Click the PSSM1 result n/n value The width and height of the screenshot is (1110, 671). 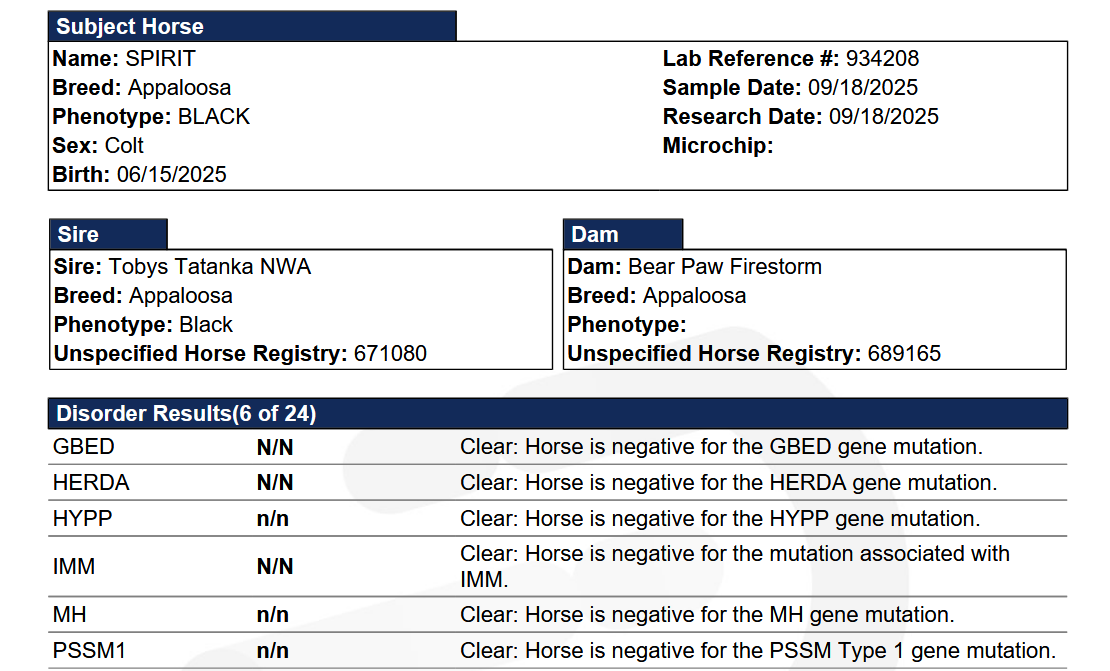click(x=273, y=651)
